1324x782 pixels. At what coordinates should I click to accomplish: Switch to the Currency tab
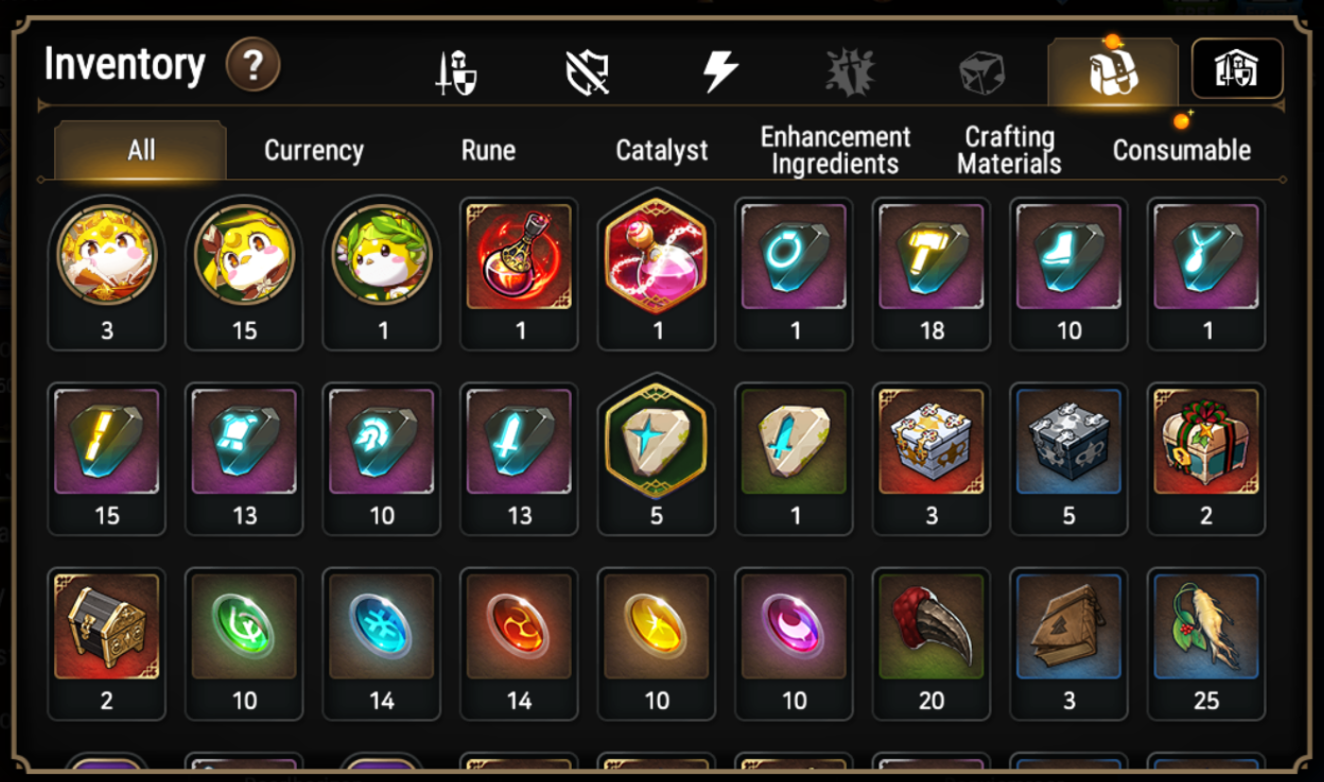(314, 151)
